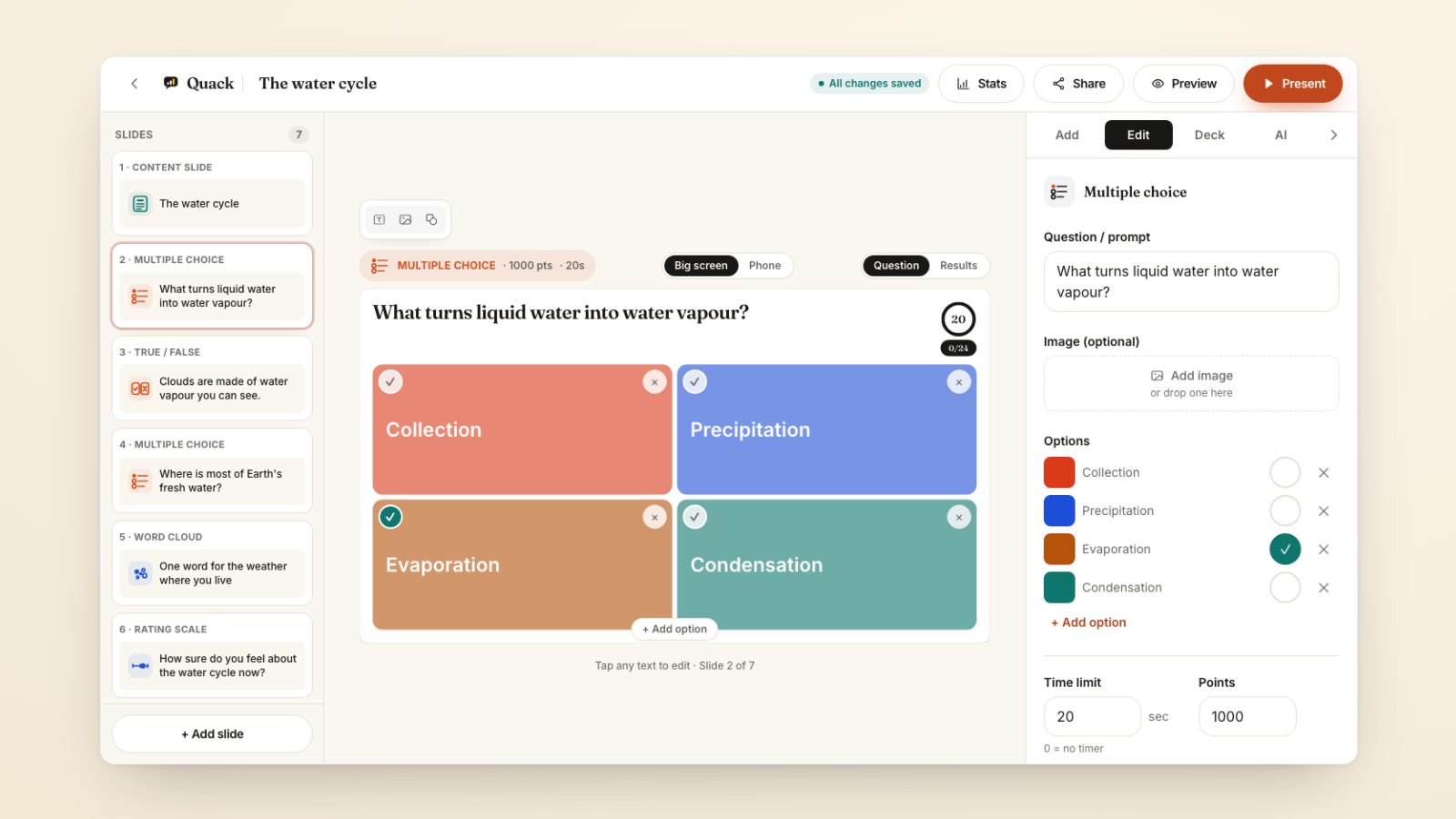Change the Condensation option color swatch
This screenshot has width=1456, height=819.
point(1059,587)
